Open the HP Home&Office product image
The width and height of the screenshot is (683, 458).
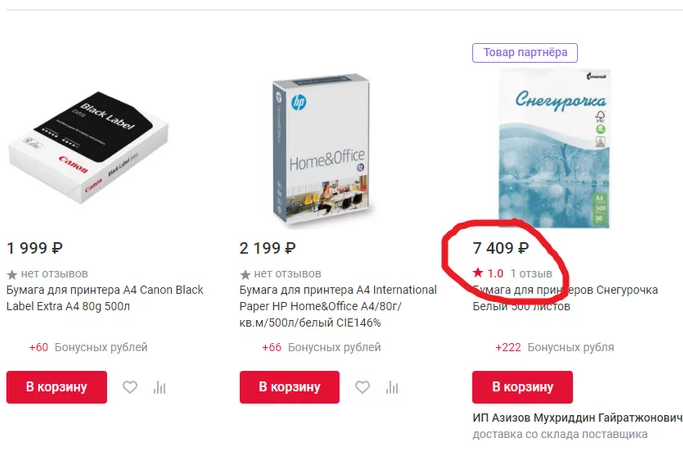click(319, 150)
